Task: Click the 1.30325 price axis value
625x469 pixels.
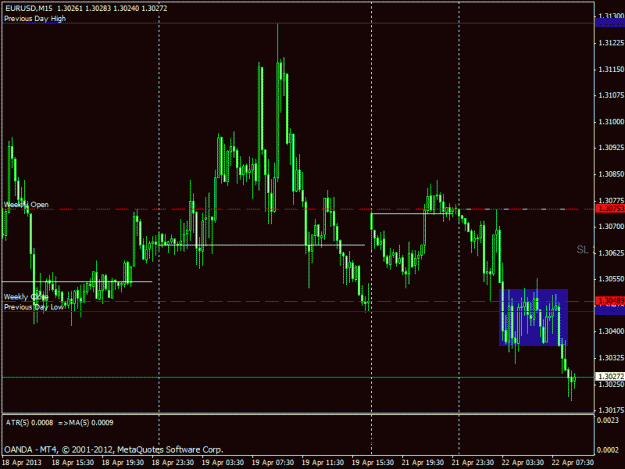Action: click(611, 358)
